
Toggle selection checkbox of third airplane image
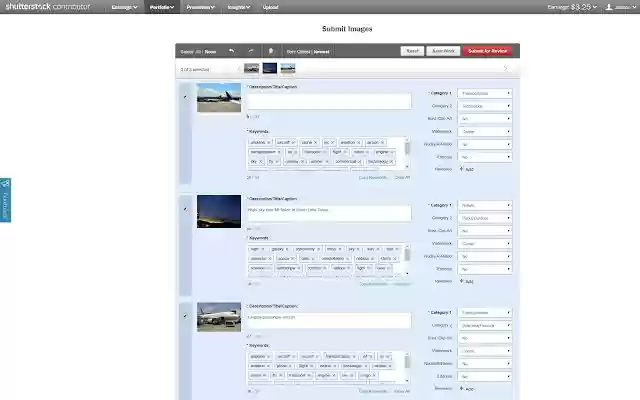click(x=185, y=316)
